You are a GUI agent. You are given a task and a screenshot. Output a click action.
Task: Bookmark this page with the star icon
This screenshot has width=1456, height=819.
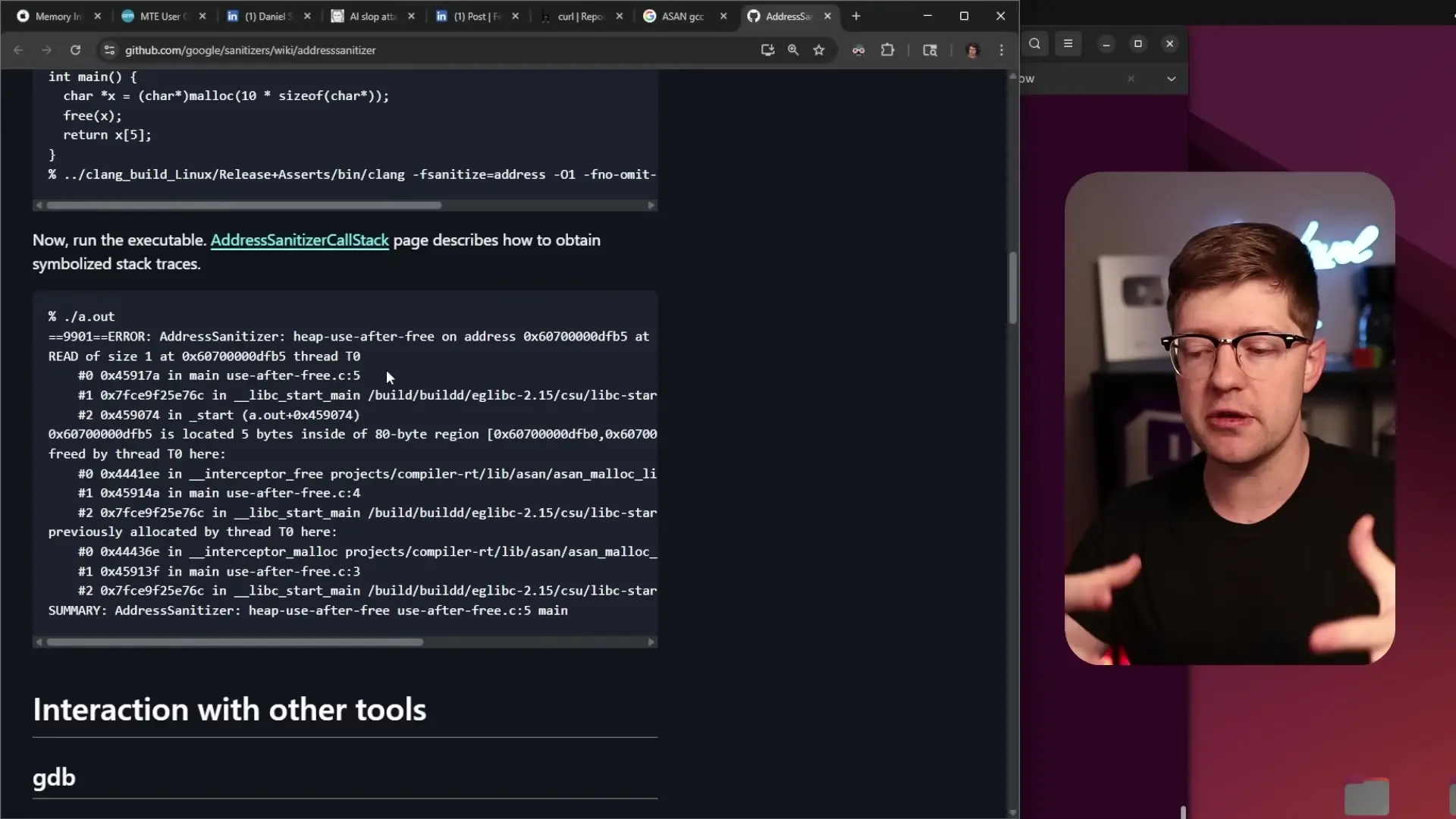tap(819, 50)
